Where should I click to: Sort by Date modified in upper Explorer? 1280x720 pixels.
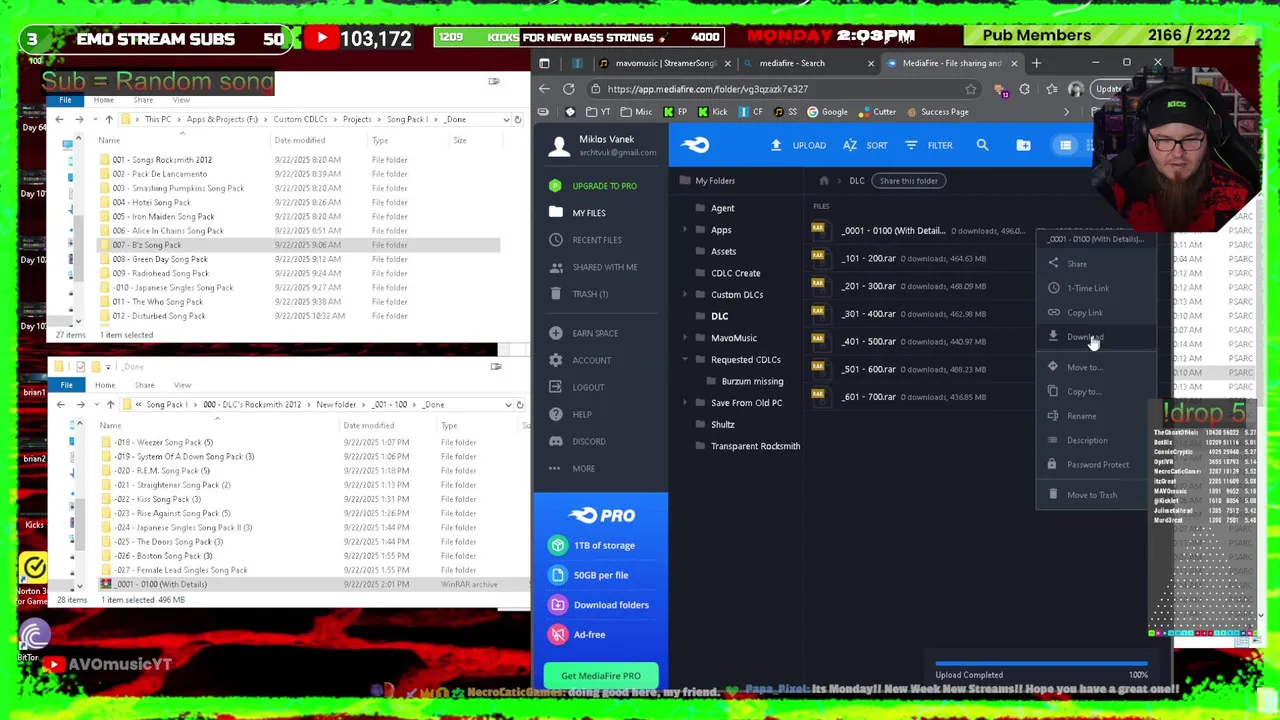(x=300, y=140)
